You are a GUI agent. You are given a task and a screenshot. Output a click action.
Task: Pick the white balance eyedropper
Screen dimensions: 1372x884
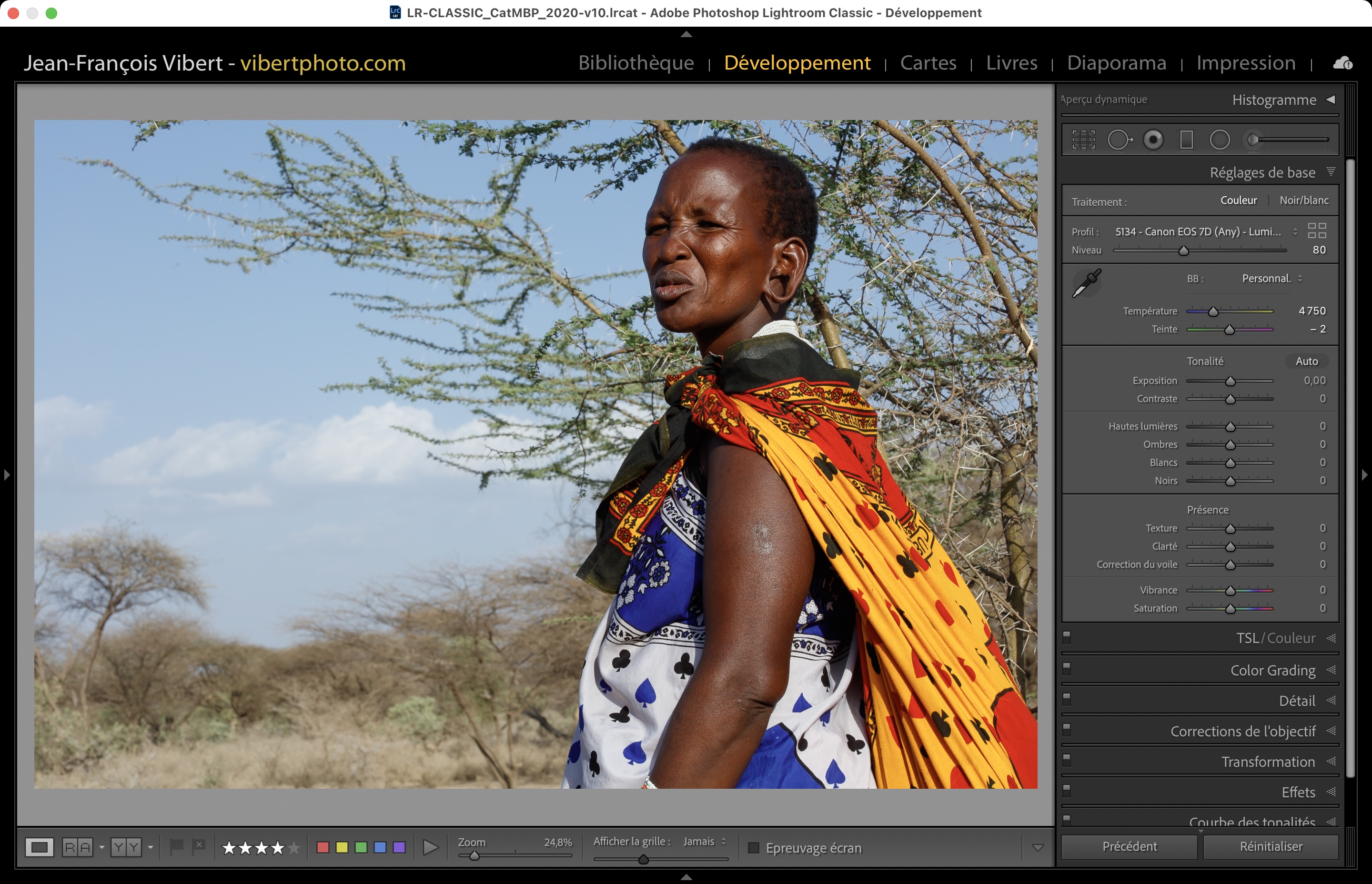click(1086, 283)
